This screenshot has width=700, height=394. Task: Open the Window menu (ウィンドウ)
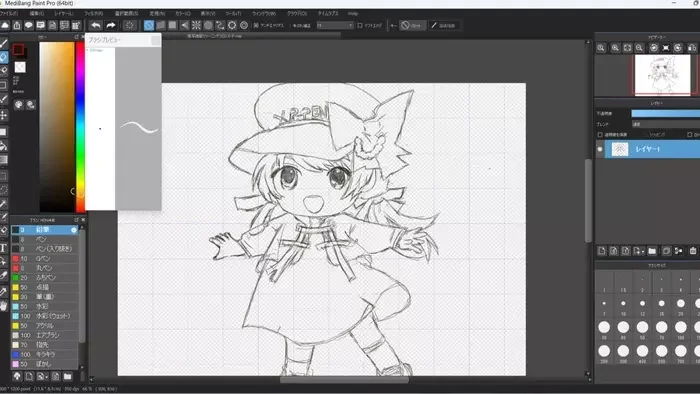[264, 14]
